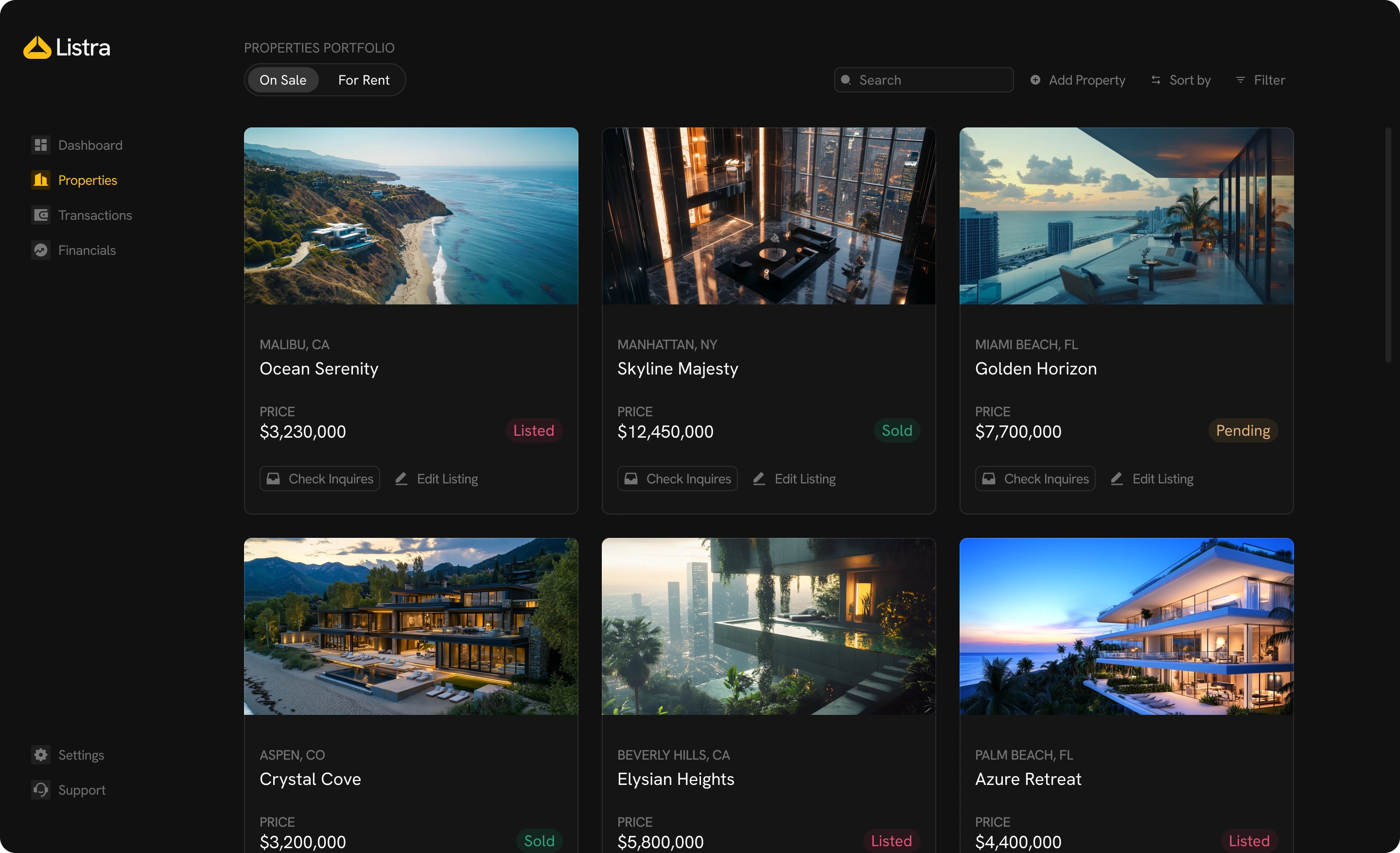Edit Listing for Ocean Serenity
1400x853 pixels.
437,479
